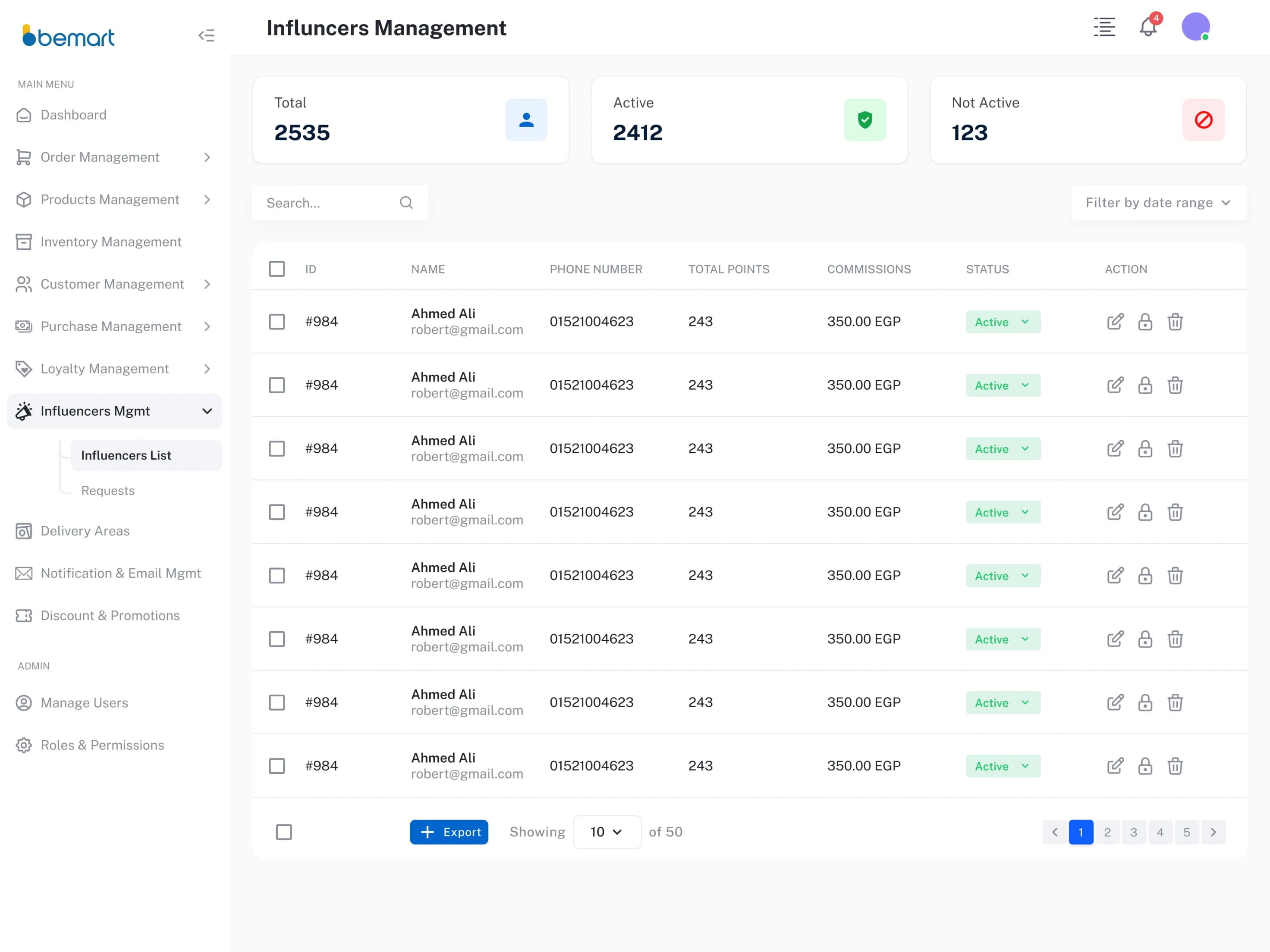The height and width of the screenshot is (952, 1270).
Task: Edit the sixth row influencer
Action: click(x=1115, y=639)
